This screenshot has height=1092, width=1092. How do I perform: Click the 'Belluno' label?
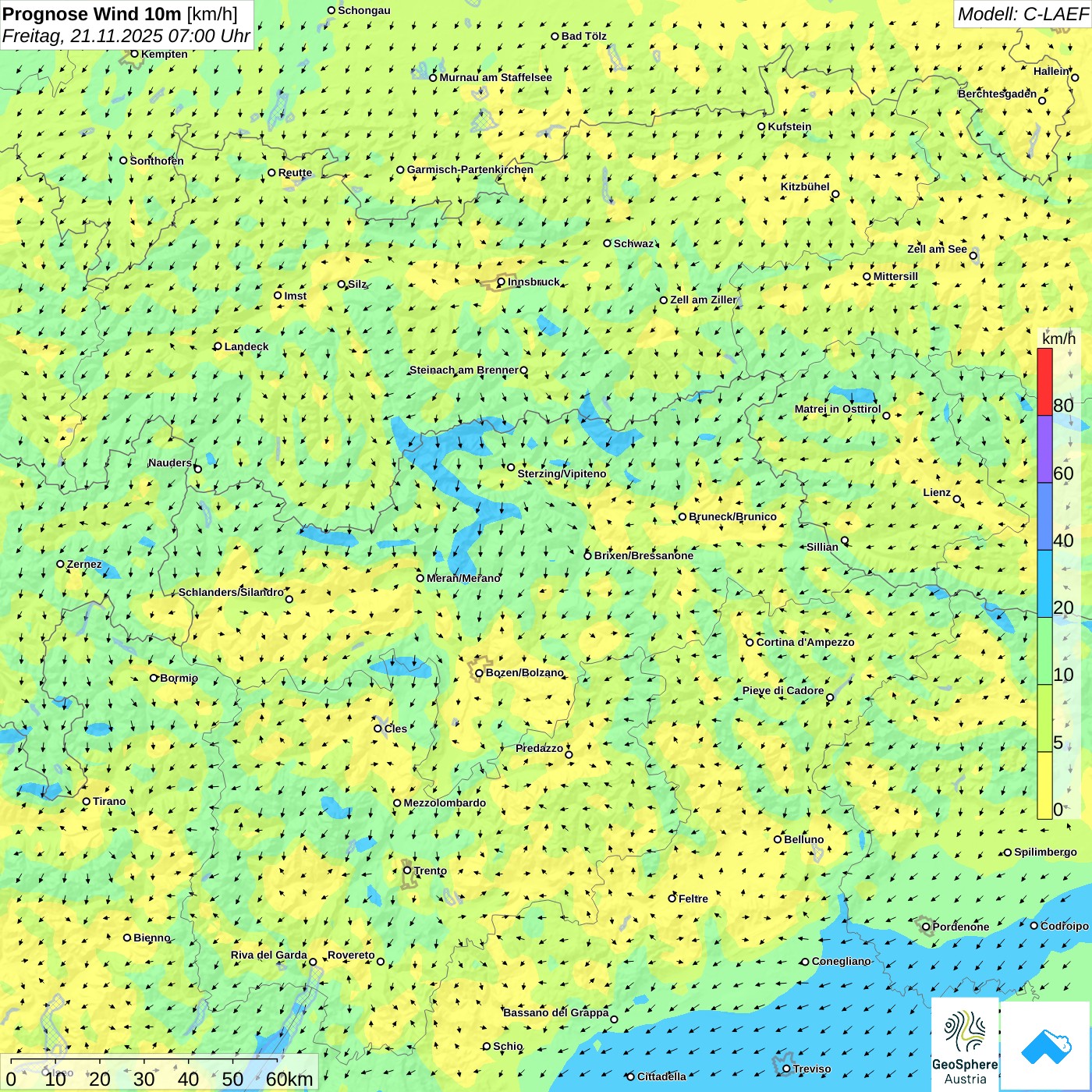coord(803,839)
